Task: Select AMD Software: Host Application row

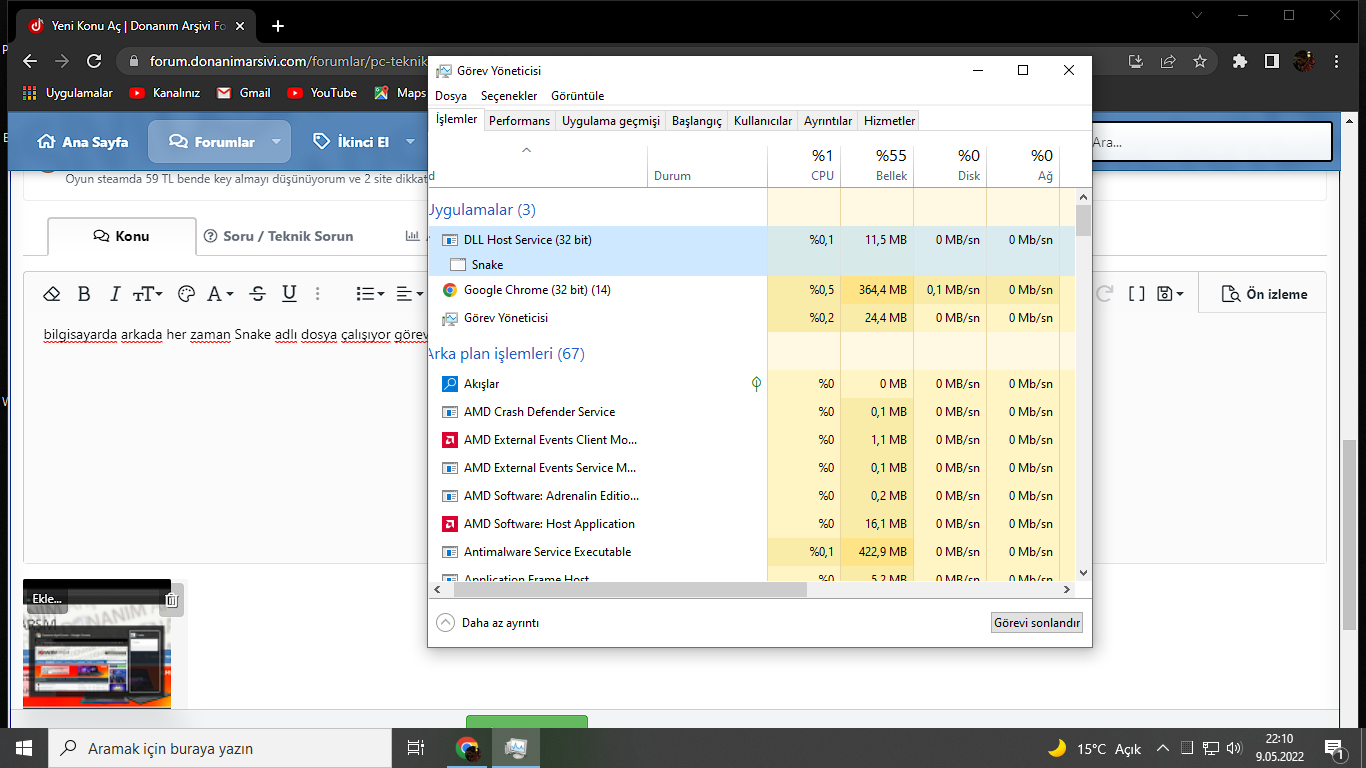Action: (x=751, y=524)
